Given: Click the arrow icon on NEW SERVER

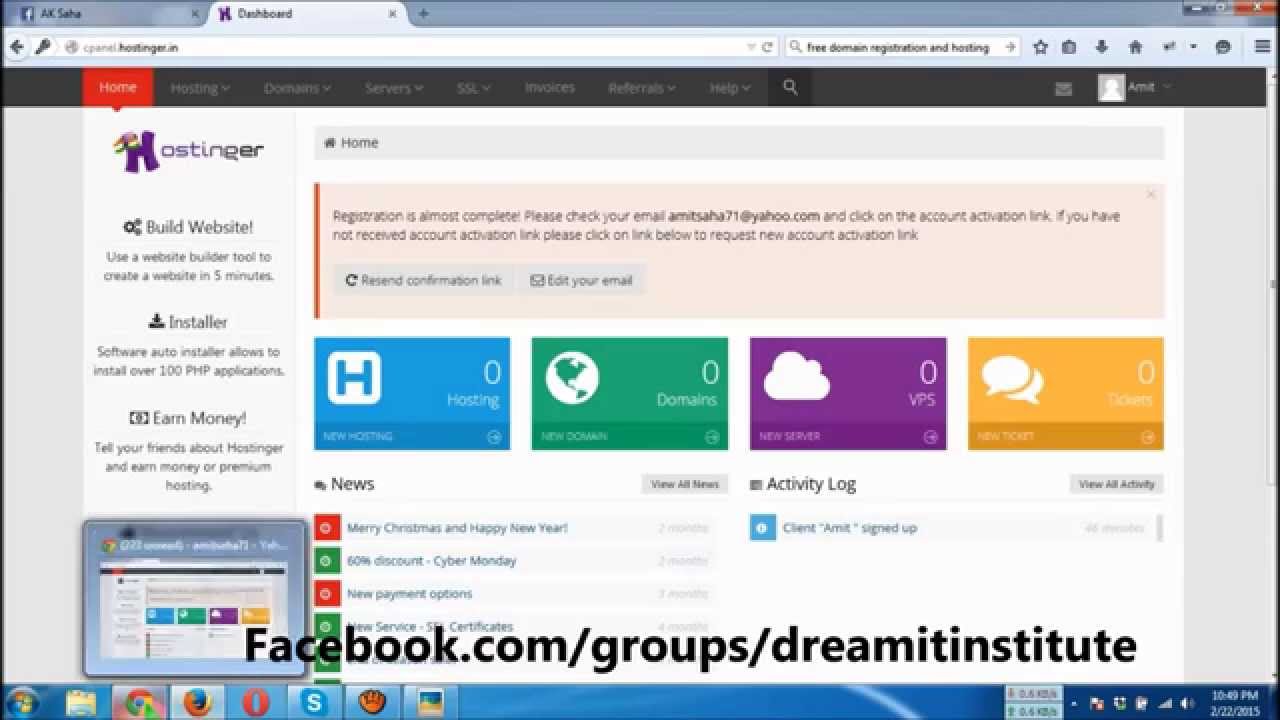Looking at the screenshot, I should click(x=930, y=437).
